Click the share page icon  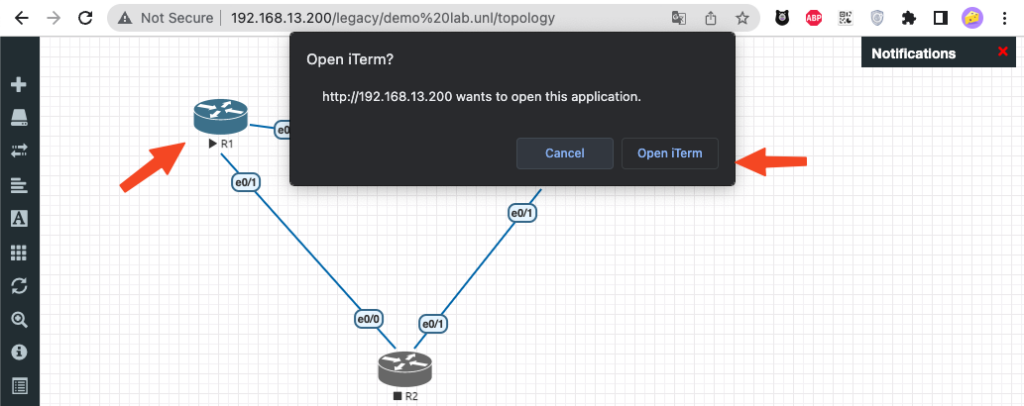[711, 18]
